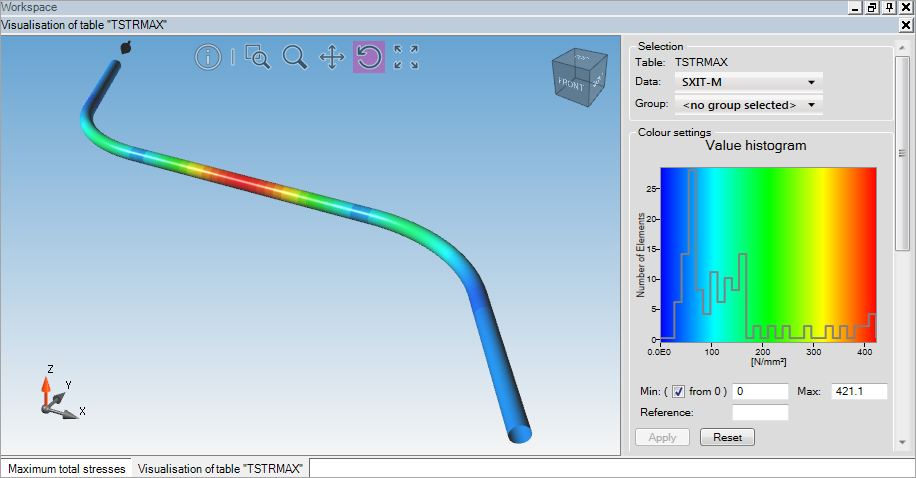The width and height of the screenshot is (916, 478).
Task: Pin the Workspace panel with pushpin icon
Action: (889, 8)
